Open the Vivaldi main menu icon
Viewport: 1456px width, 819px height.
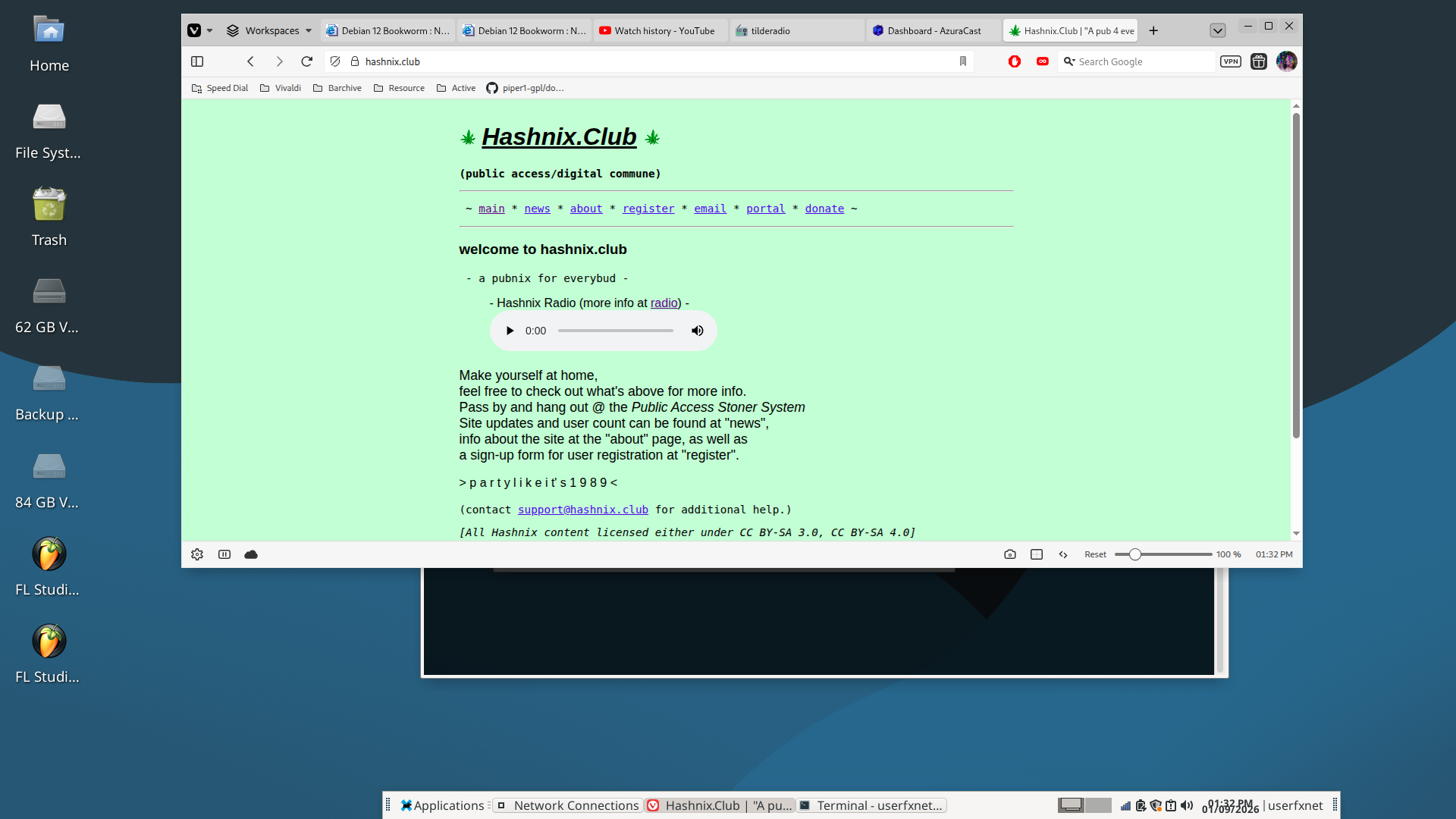click(x=194, y=30)
